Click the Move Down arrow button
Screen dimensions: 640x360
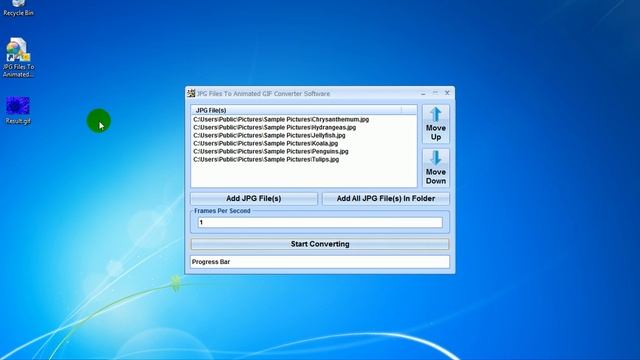pos(436,168)
